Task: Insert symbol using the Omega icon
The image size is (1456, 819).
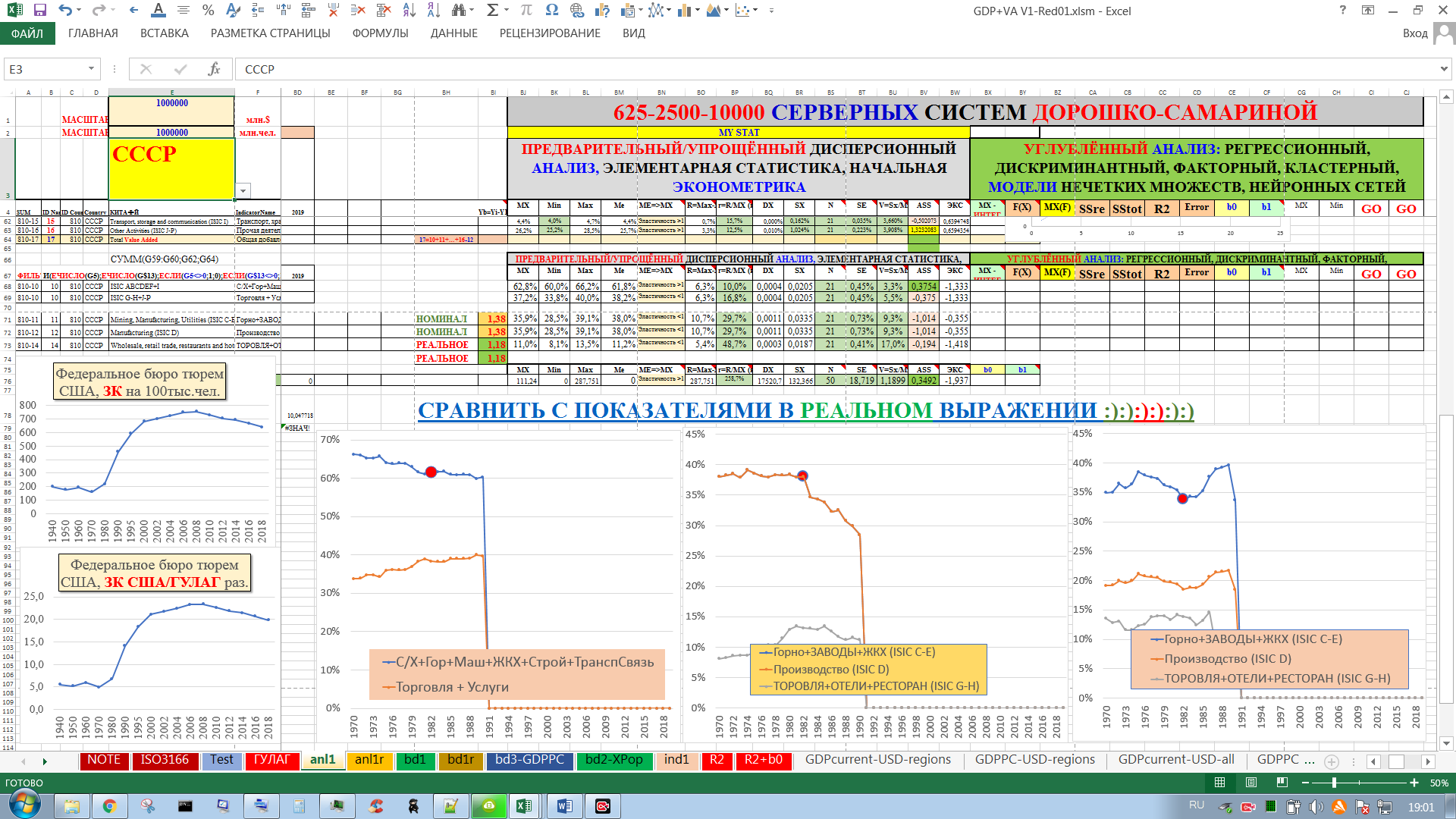Action: tap(551, 11)
